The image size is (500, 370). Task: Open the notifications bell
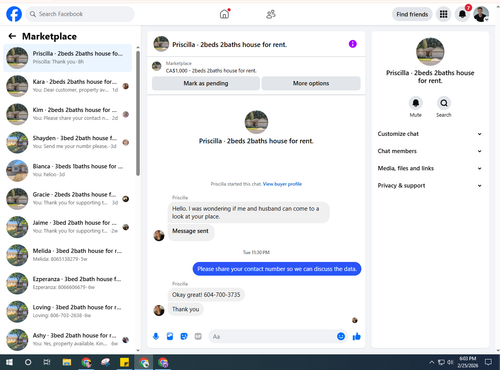coord(462,14)
